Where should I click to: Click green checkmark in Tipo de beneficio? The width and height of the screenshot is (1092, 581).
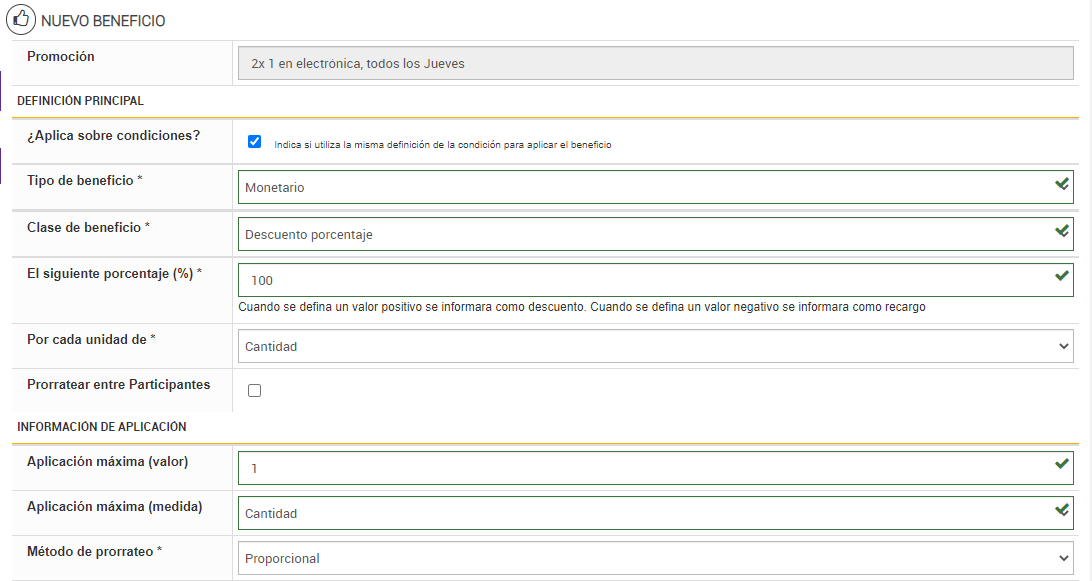pos(1062,185)
